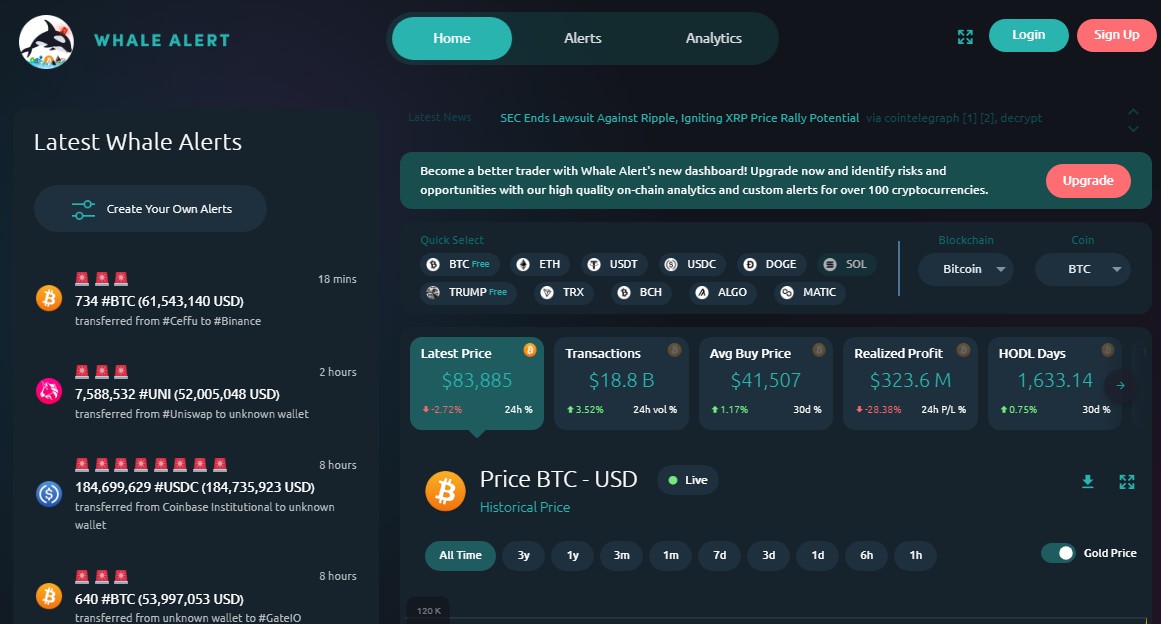1161x624 pixels.
Task: Click the USDC coin icon in alerts list
Action: pos(49,493)
